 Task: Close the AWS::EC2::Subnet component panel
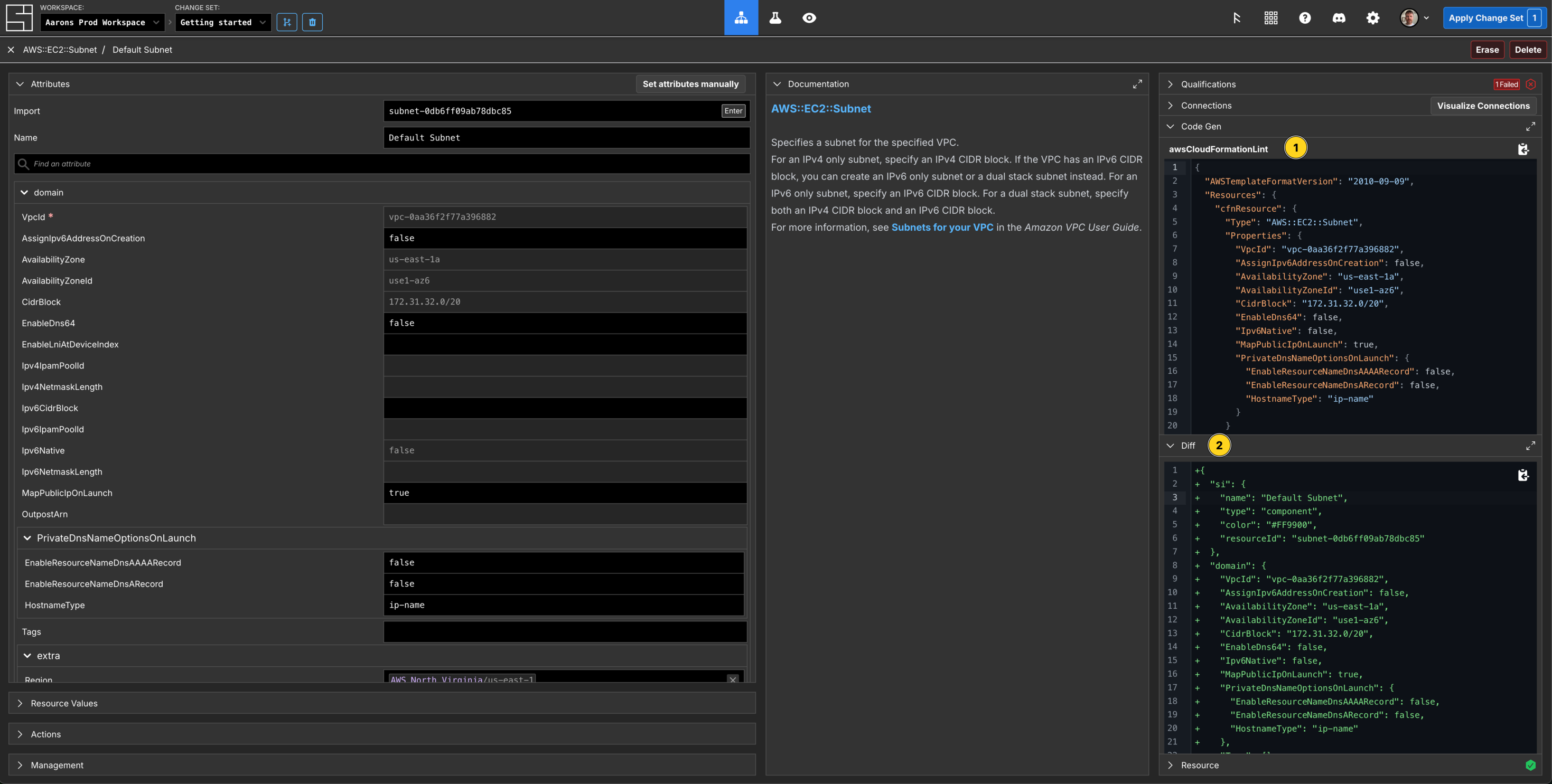pyautogui.click(x=11, y=50)
